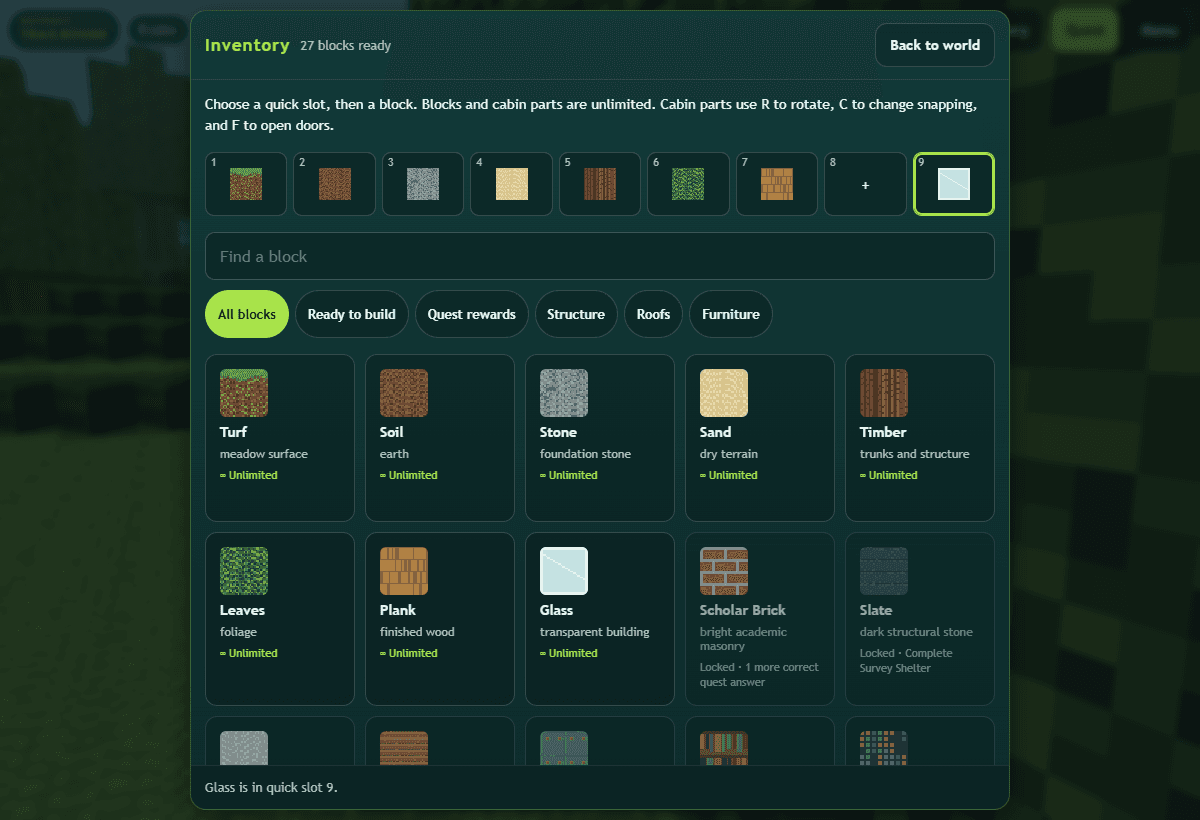Select quick slot 6 with the Leaves block
This screenshot has height=820, width=1200.
(688, 184)
